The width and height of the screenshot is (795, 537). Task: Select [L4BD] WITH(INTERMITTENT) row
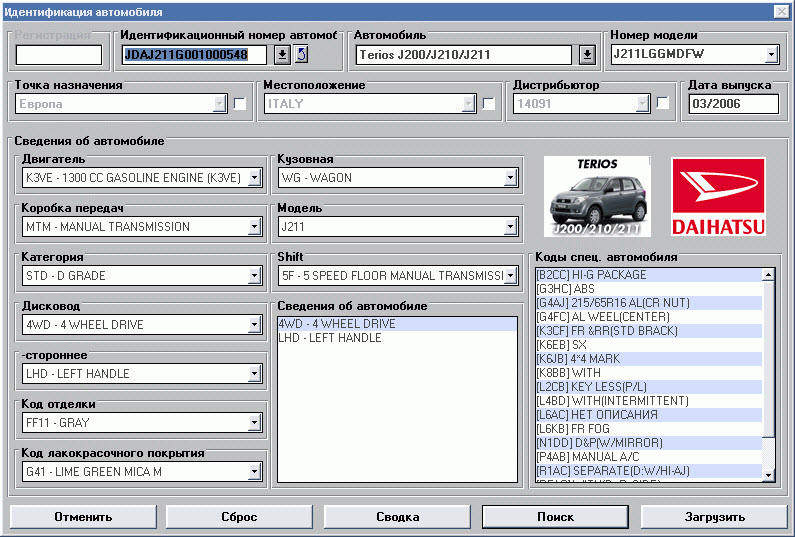point(648,401)
